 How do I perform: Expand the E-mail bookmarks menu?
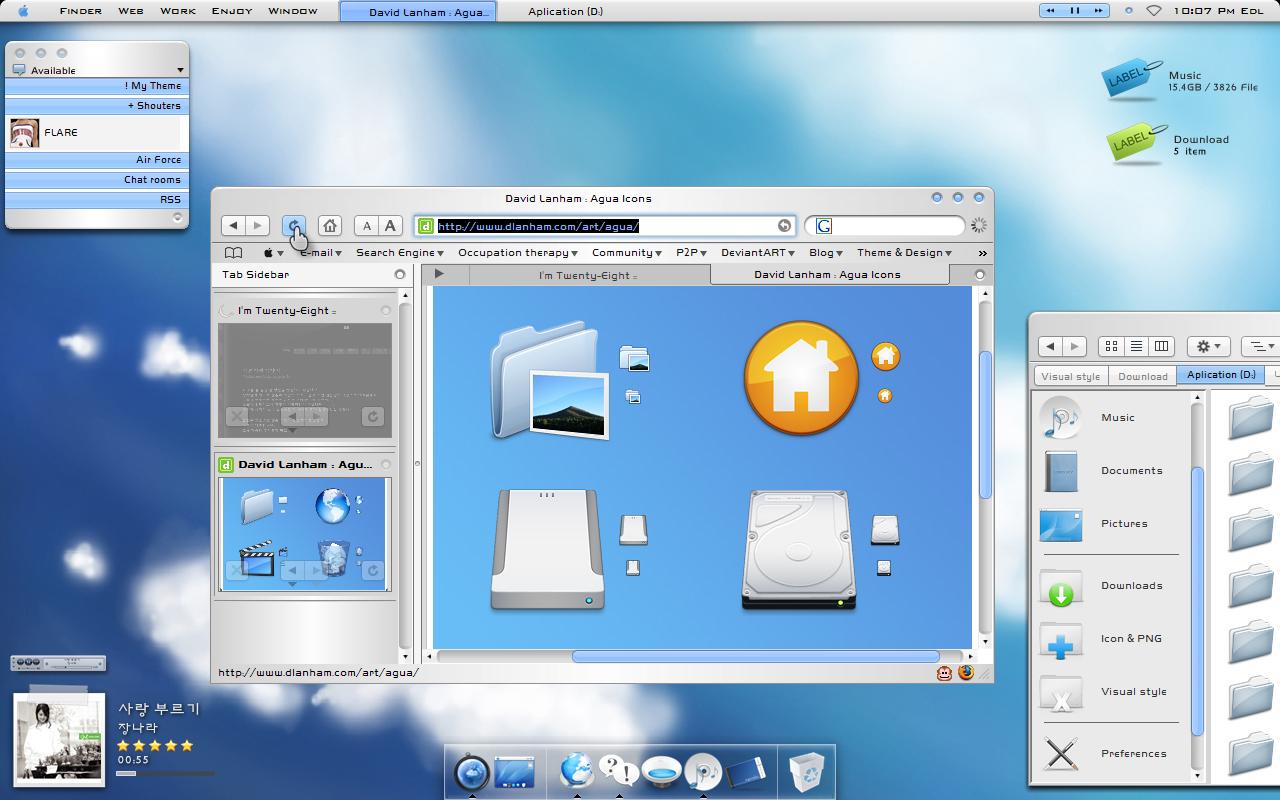pyautogui.click(x=320, y=253)
